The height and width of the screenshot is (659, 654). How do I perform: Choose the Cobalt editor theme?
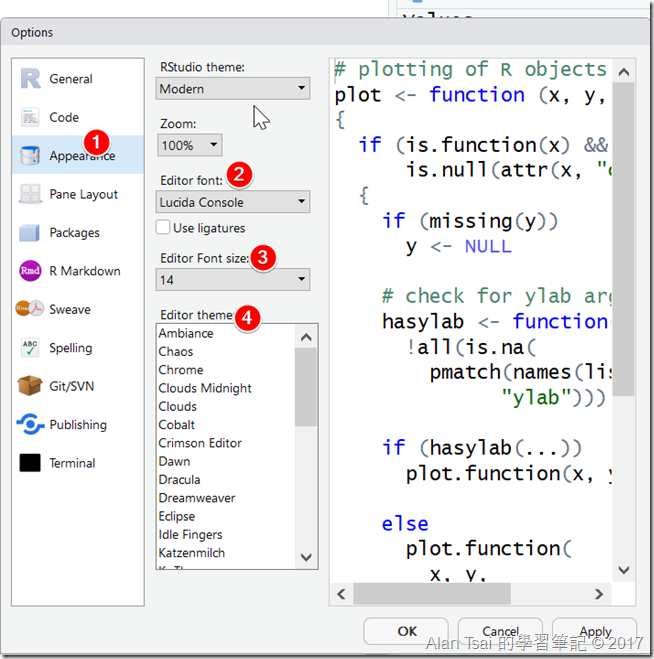click(226, 424)
